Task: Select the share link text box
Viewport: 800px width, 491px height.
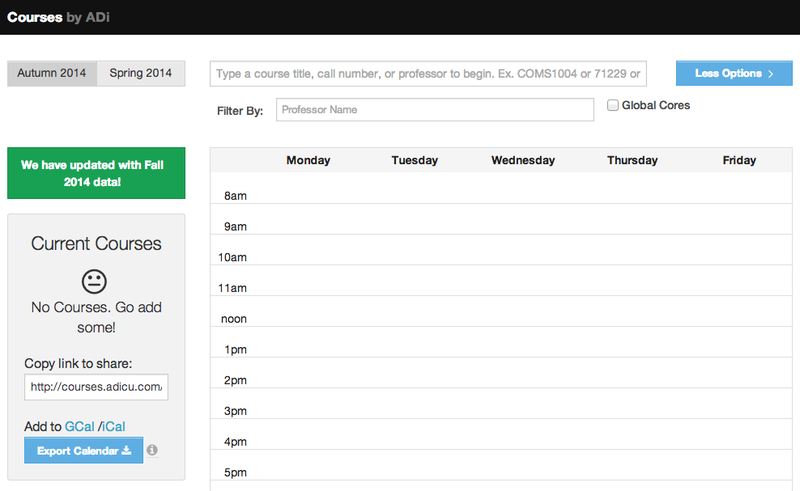Action: pos(96,386)
